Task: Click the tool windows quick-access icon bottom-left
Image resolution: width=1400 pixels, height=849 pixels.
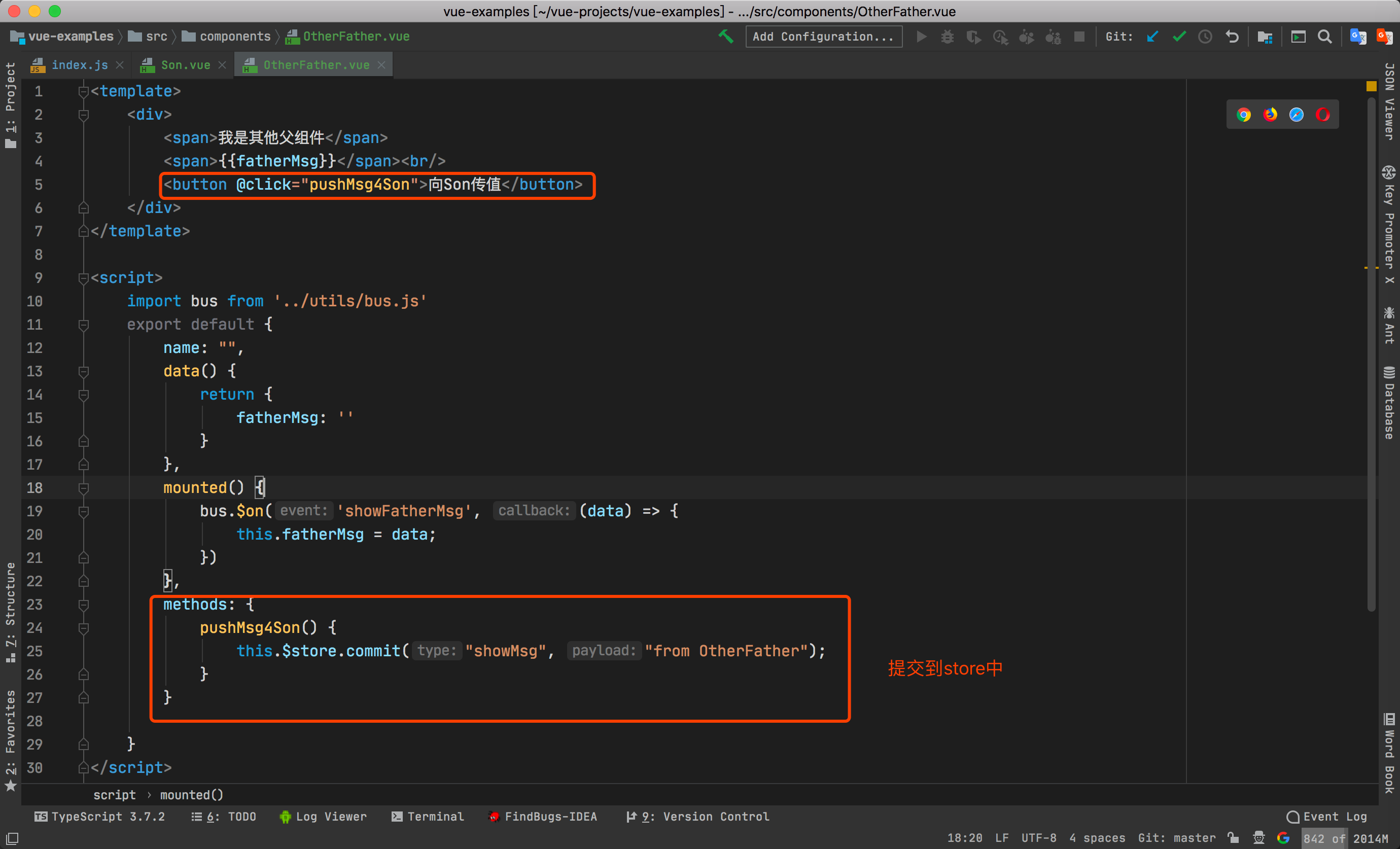Action: 12,838
